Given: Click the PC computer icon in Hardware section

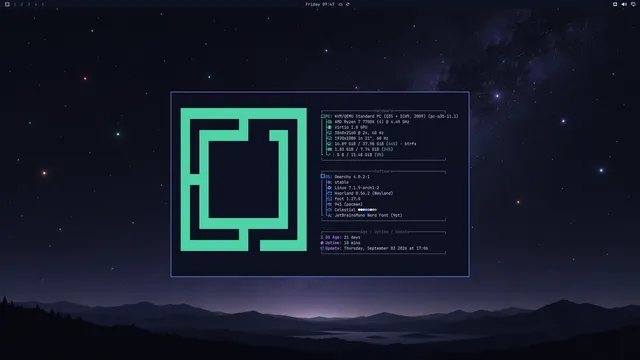Looking at the screenshot, I should tap(323, 116).
